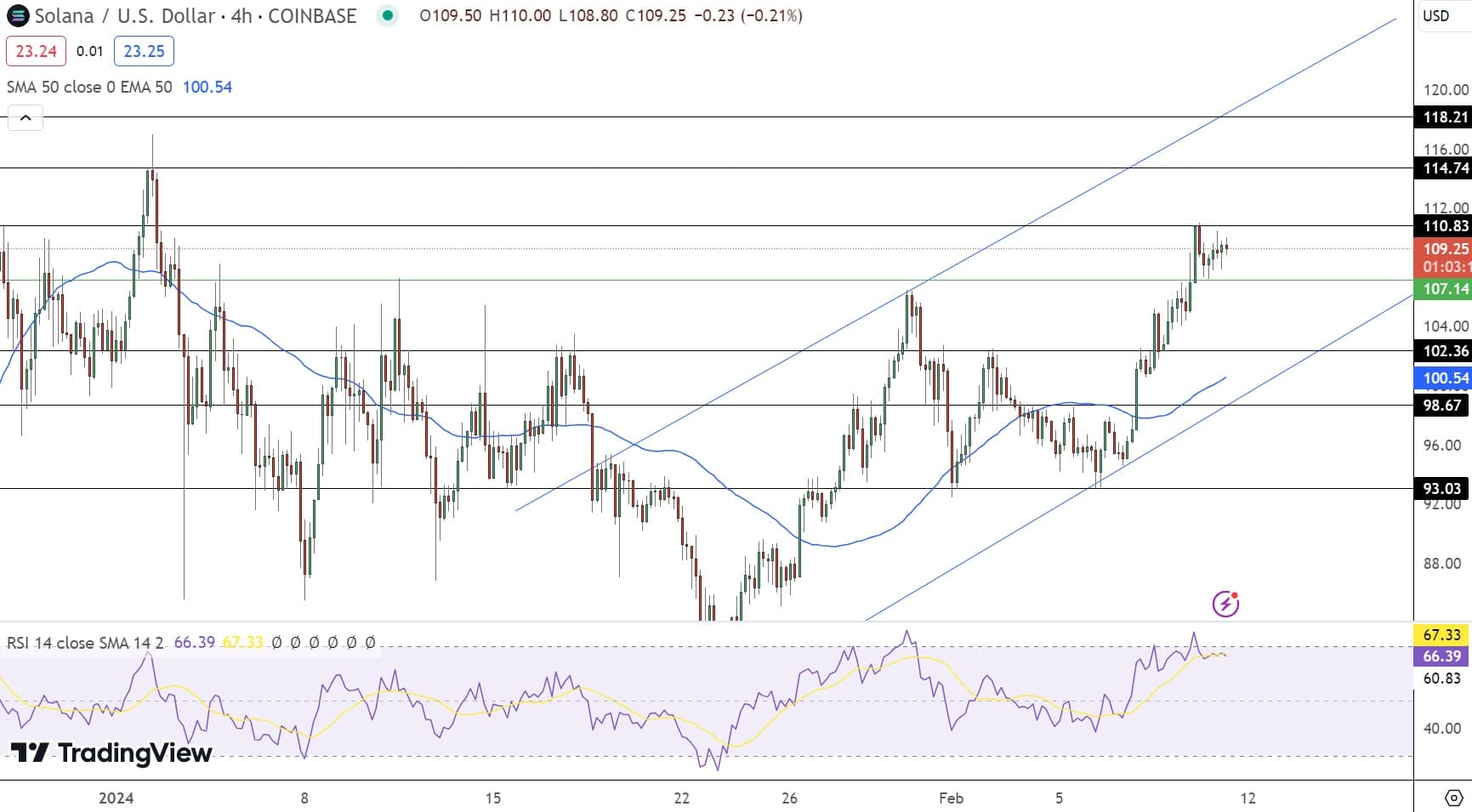The image size is (1472, 812).
Task: Collapse the chart legend with the chevron
Action: coord(26,117)
